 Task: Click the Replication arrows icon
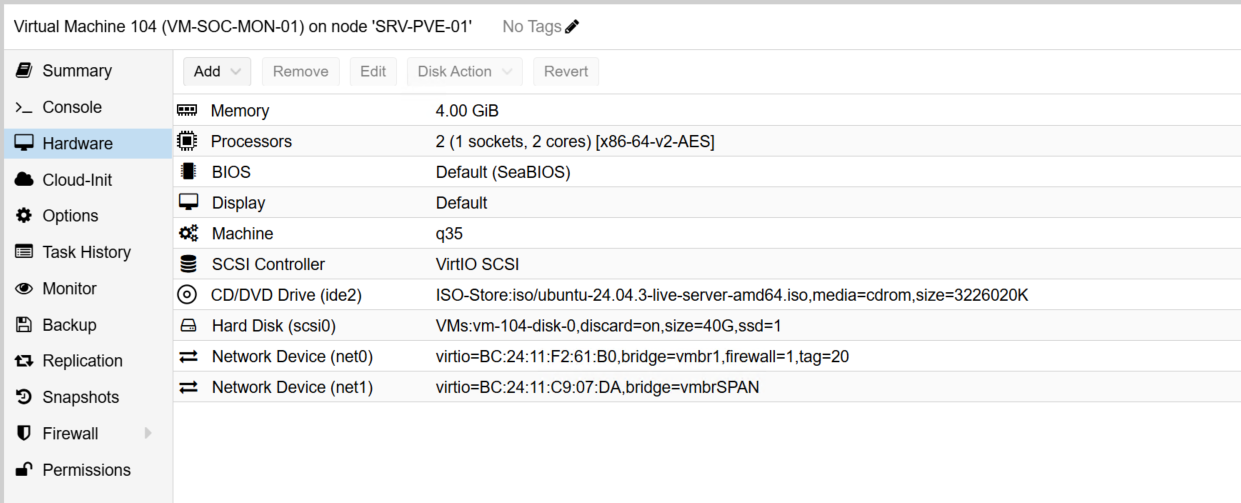24,361
